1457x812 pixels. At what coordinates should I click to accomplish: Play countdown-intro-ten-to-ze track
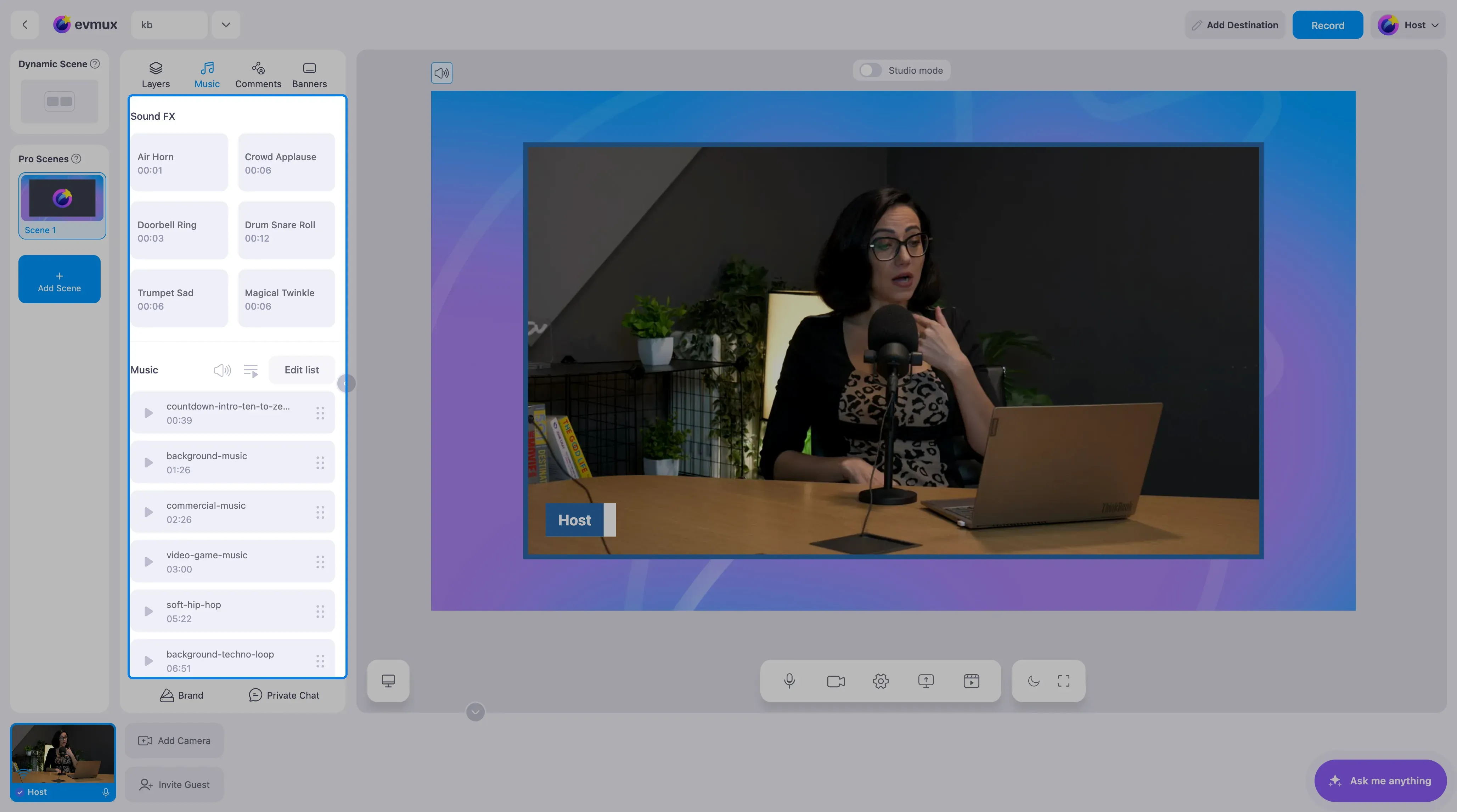[x=148, y=413]
